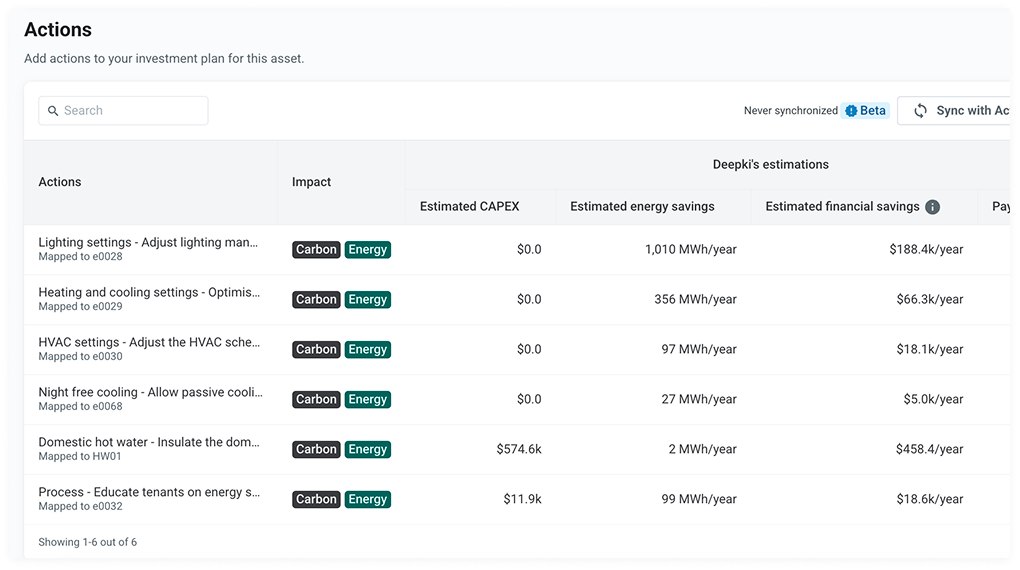Click the 27 MWh/year value
Image resolution: width=1020 pixels, height=570 pixels.
pyautogui.click(x=699, y=400)
